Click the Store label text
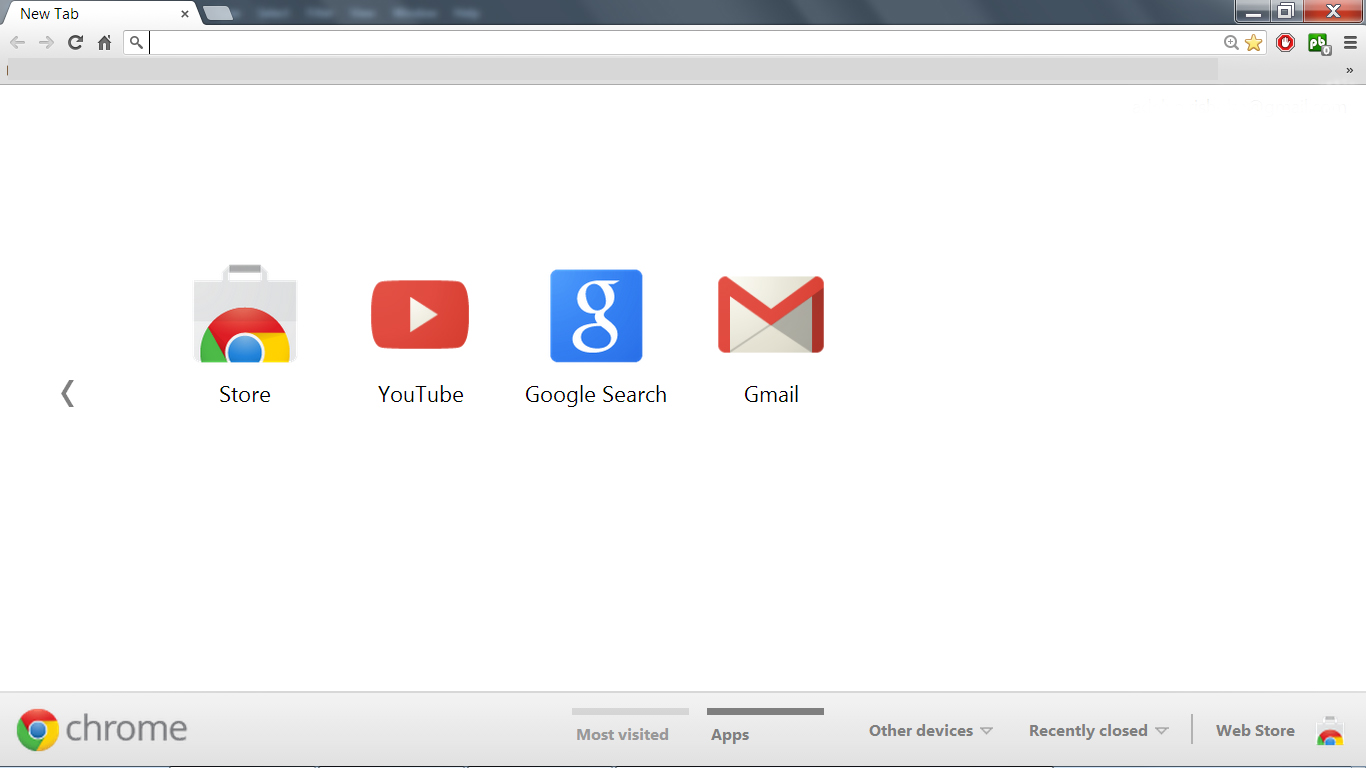Screen dimensions: 1366x768 [x=245, y=394]
